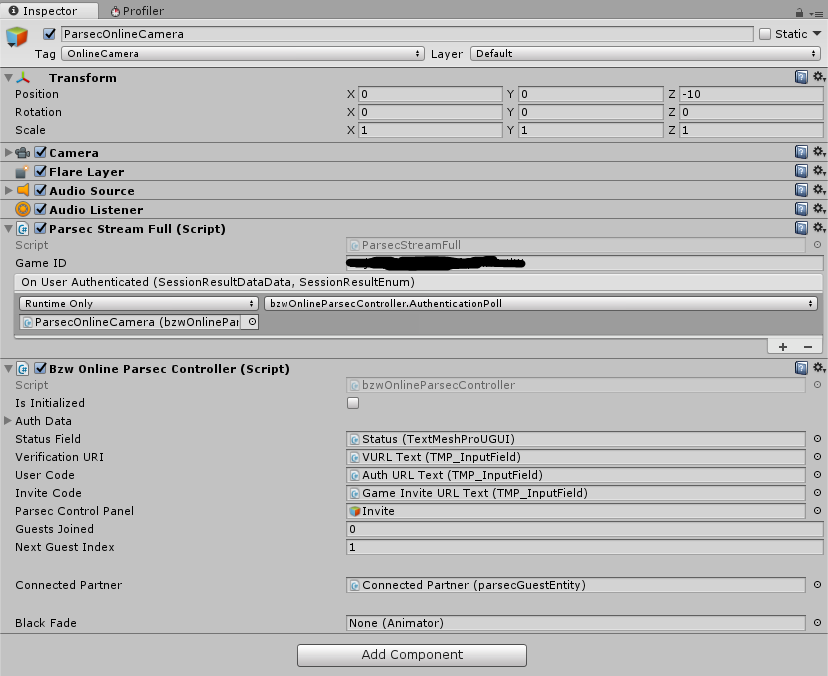Image resolution: width=828 pixels, height=676 pixels.
Task: Enable the Static checkbox
Action: point(765,34)
